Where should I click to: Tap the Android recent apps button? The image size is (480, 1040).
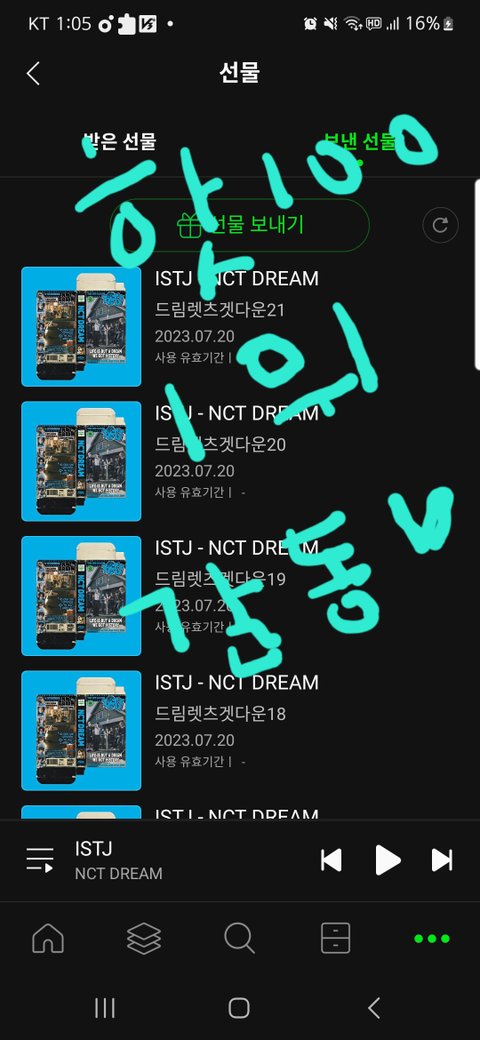[105, 1008]
